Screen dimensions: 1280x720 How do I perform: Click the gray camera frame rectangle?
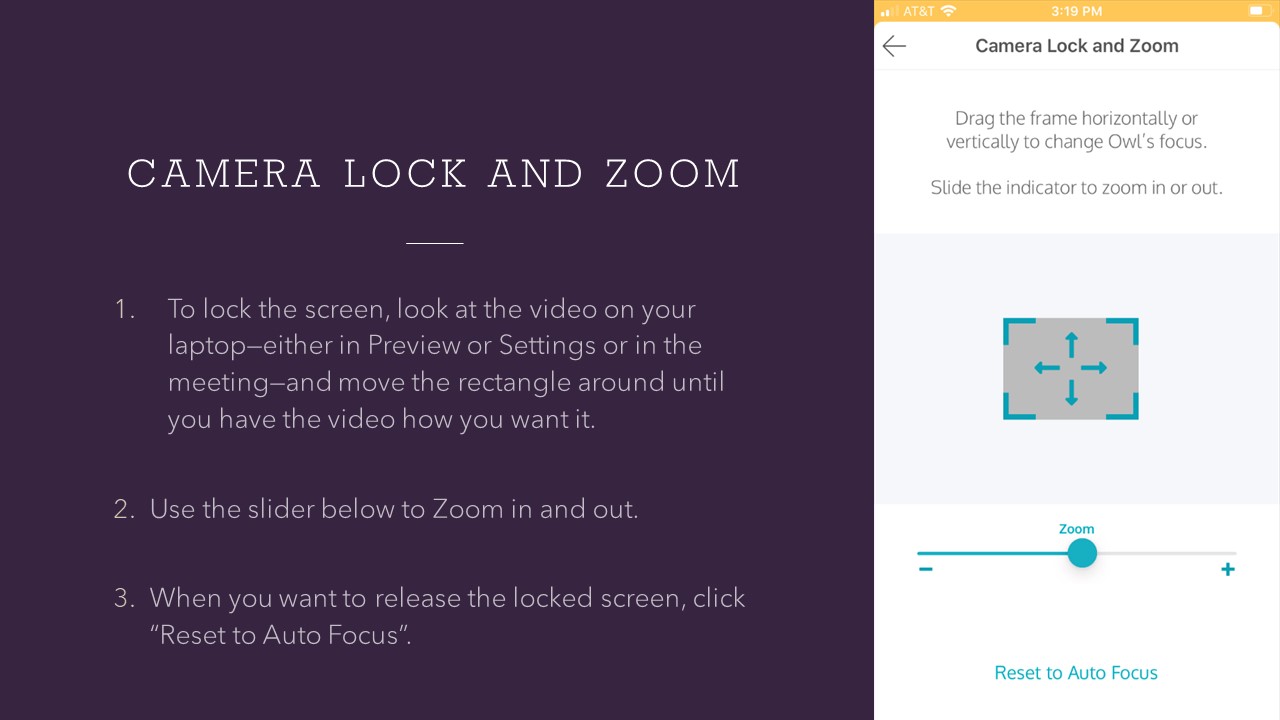coord(1071,369)
